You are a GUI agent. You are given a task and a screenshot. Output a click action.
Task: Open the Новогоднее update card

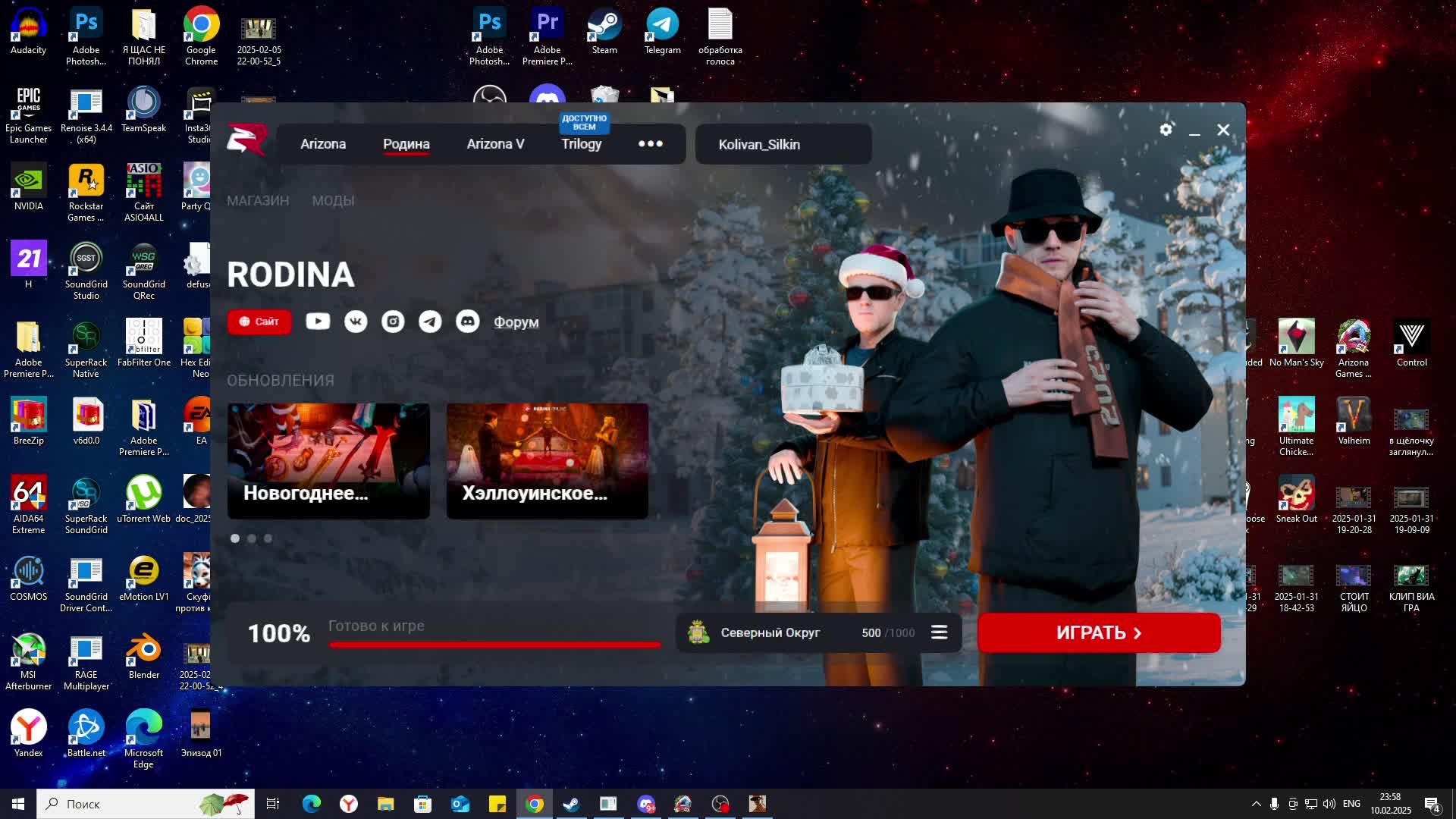pyautogui.click(x=328, y=461)
